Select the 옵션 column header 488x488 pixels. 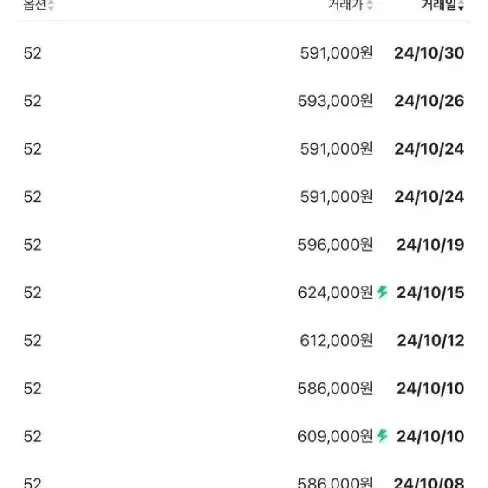35,5
